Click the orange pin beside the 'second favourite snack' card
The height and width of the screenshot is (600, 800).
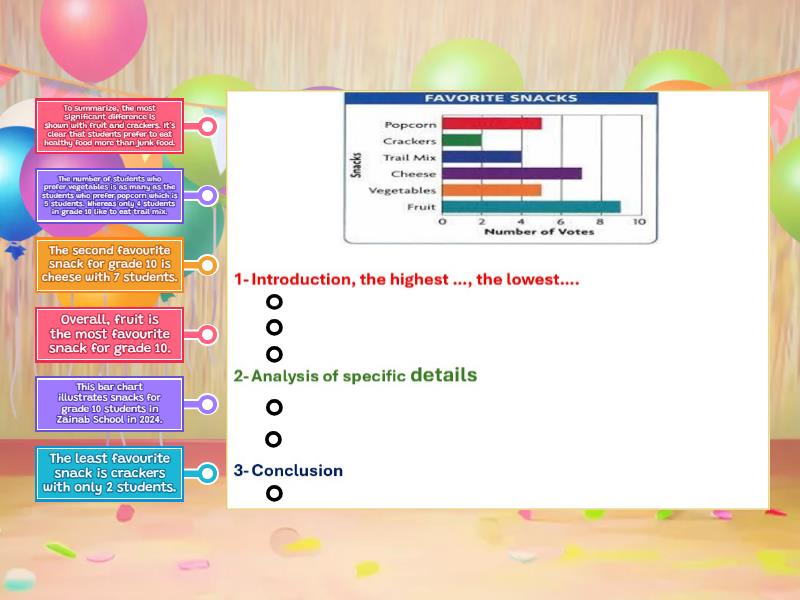[207, 265]
